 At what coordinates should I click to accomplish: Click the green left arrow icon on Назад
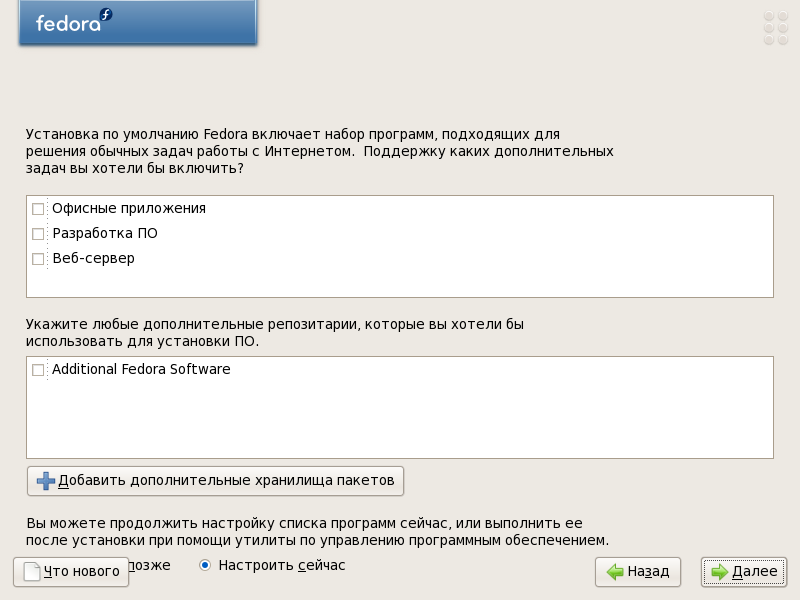[x=615, y=571]
